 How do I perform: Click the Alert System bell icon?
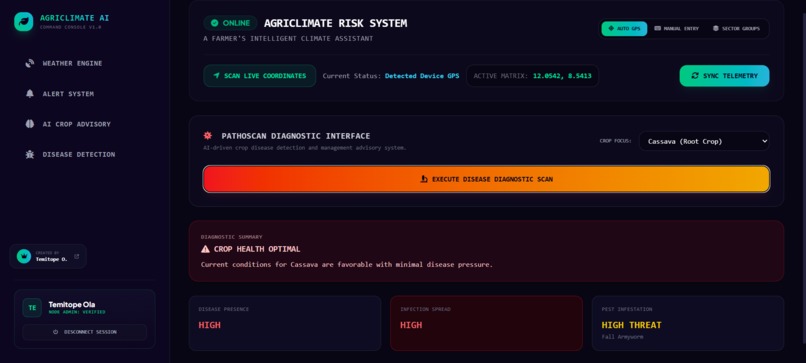pyautogui.click(x=30, y=94)
